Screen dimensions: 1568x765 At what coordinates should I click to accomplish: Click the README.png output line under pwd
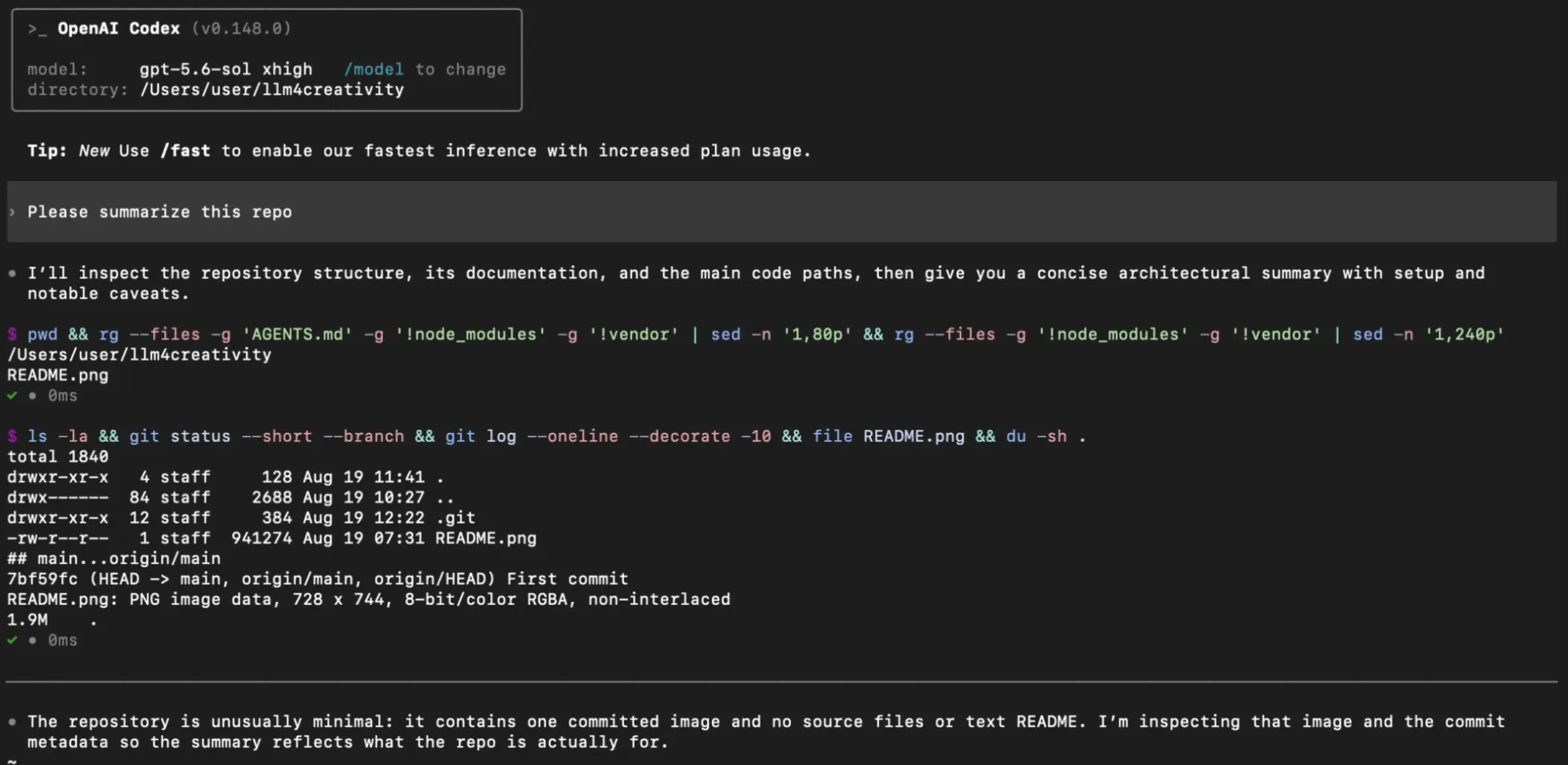pyautogui.click(x=58, y=375)
